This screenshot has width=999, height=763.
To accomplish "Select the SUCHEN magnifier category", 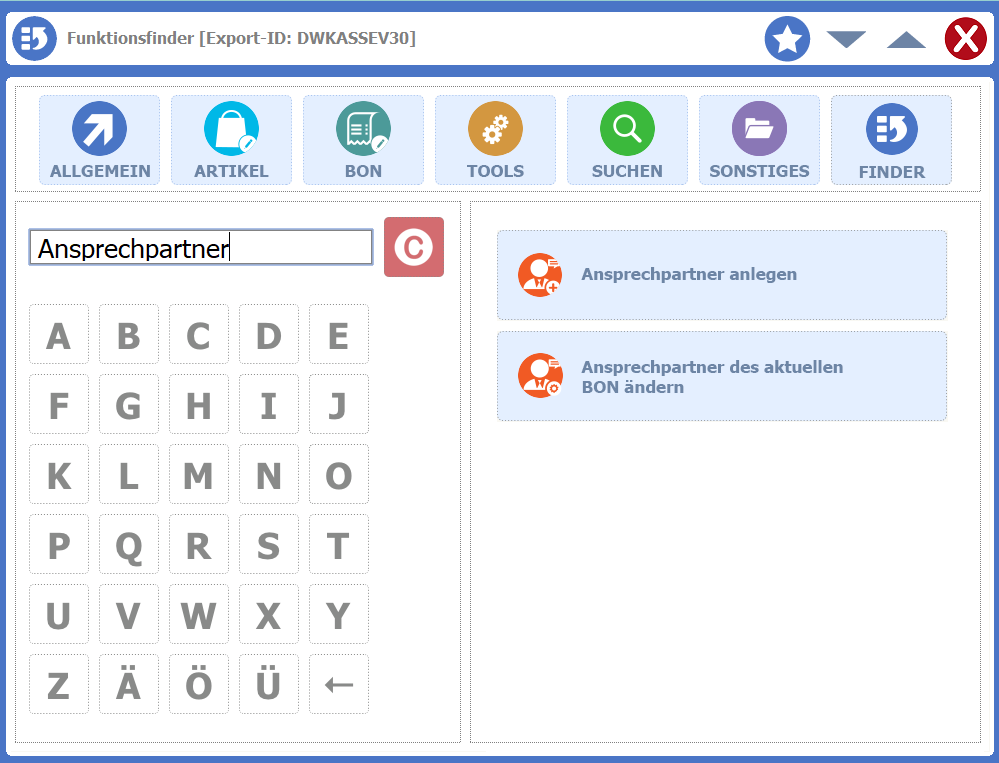I will (627, 140).
